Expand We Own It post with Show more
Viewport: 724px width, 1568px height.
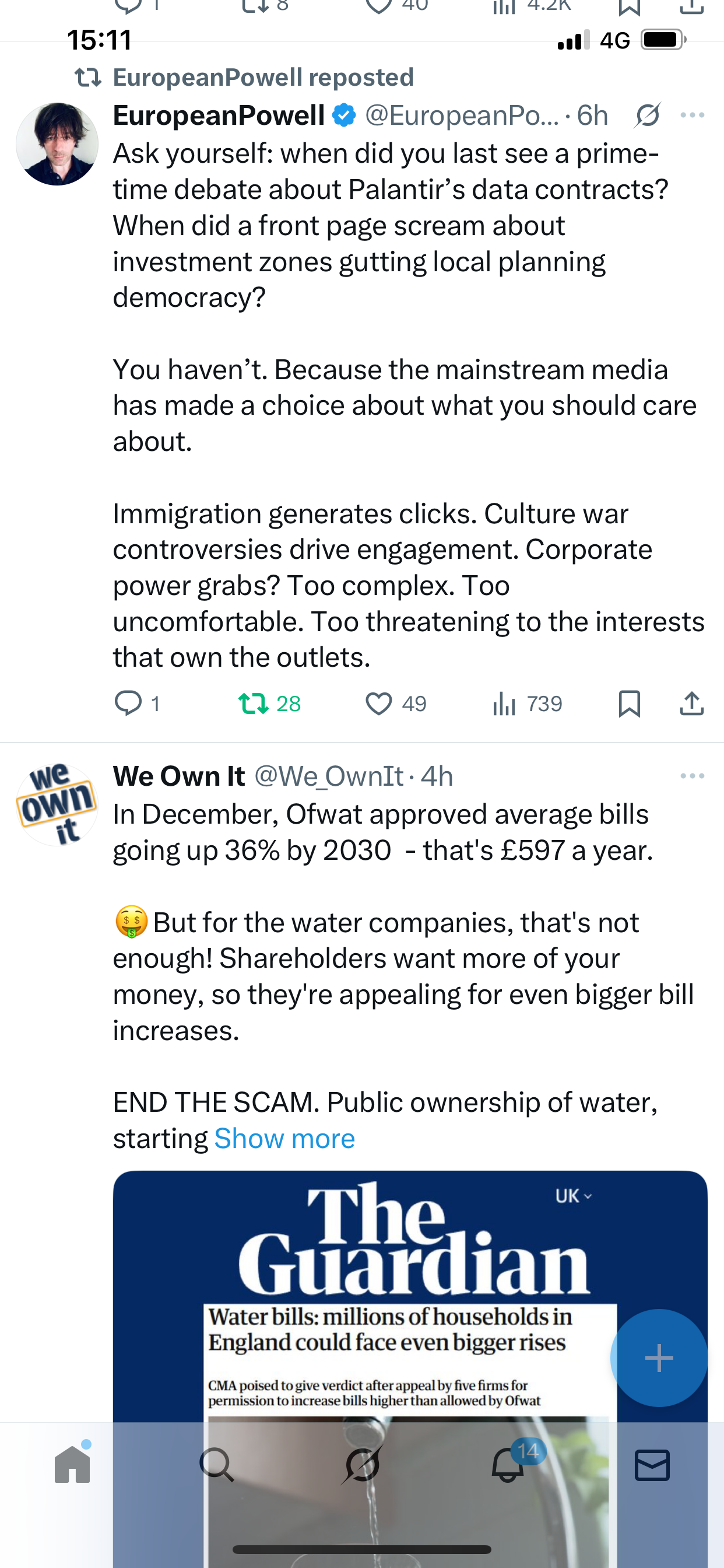pyautogui.click(x=284, y=1138)
